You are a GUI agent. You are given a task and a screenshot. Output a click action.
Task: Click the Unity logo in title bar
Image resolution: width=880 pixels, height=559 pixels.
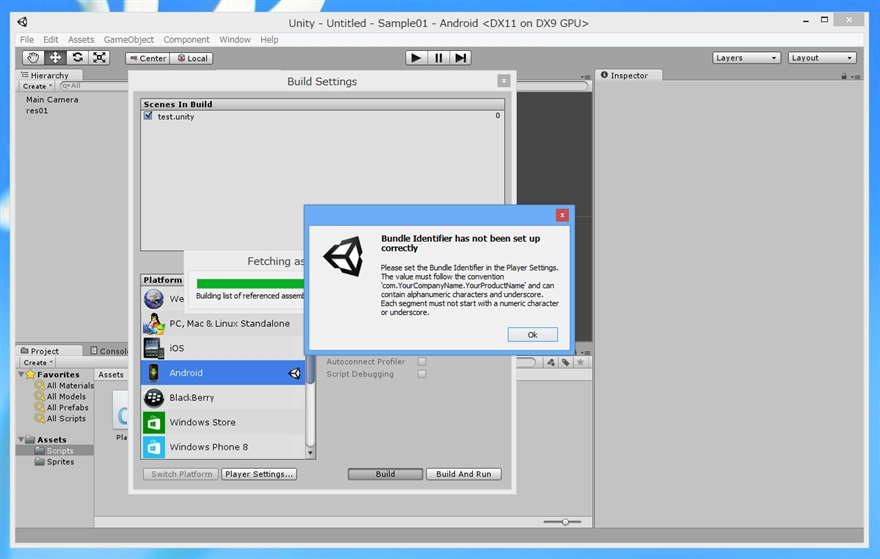[x=22, y=22]
